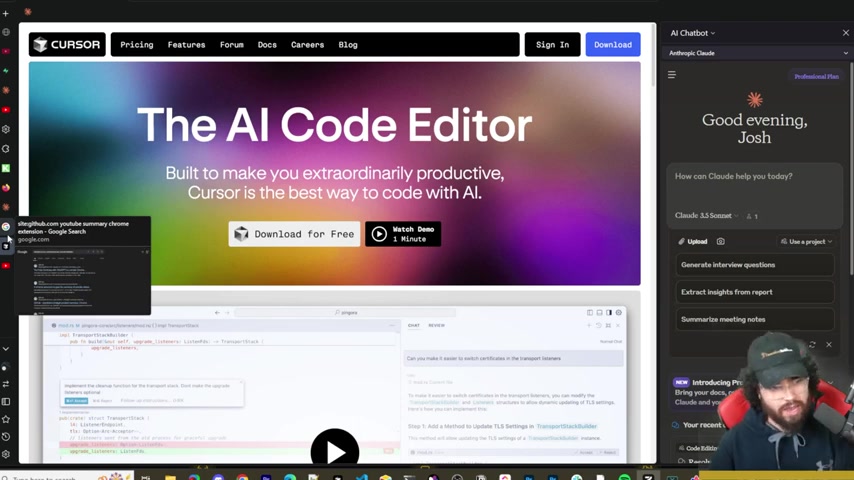
Task: Open the Claude hamburger menu
Action: (672, 75)
